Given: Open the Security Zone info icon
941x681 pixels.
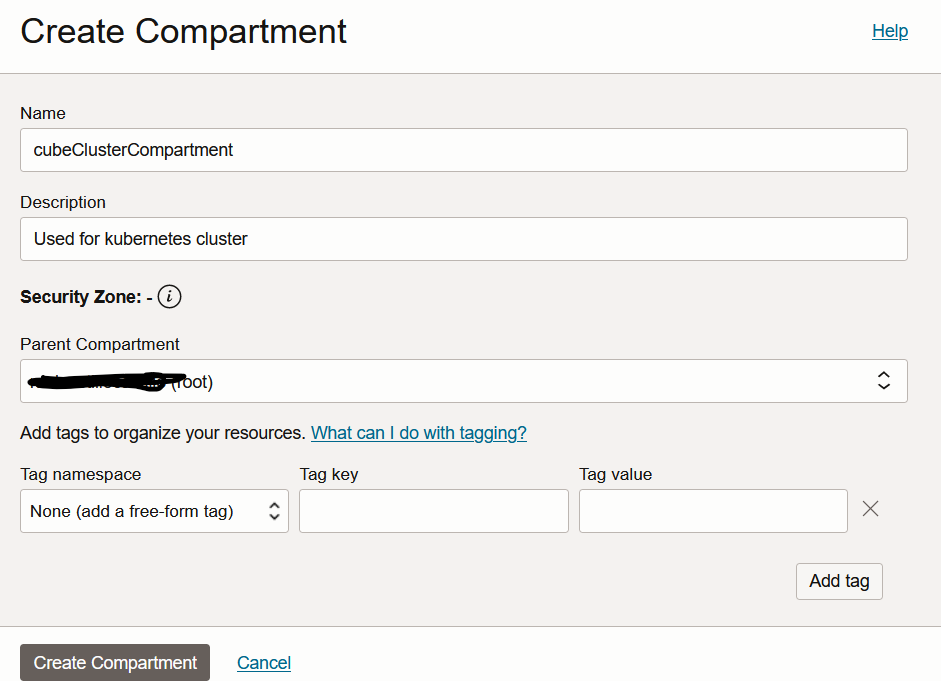Looking at the screenshot, I should (170, 297).
